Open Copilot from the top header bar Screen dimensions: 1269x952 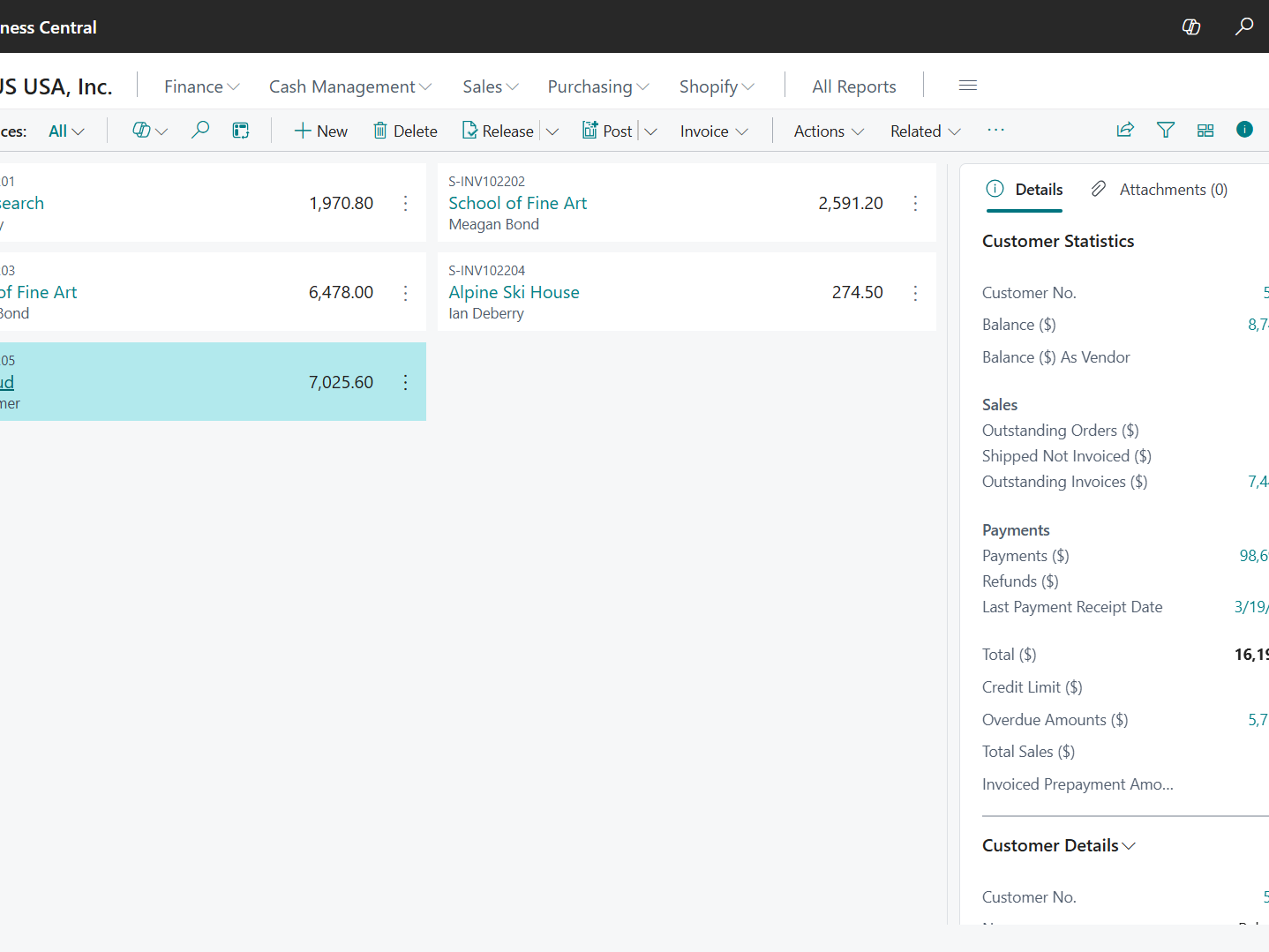pyautogui.click(x=1190, y=26)
